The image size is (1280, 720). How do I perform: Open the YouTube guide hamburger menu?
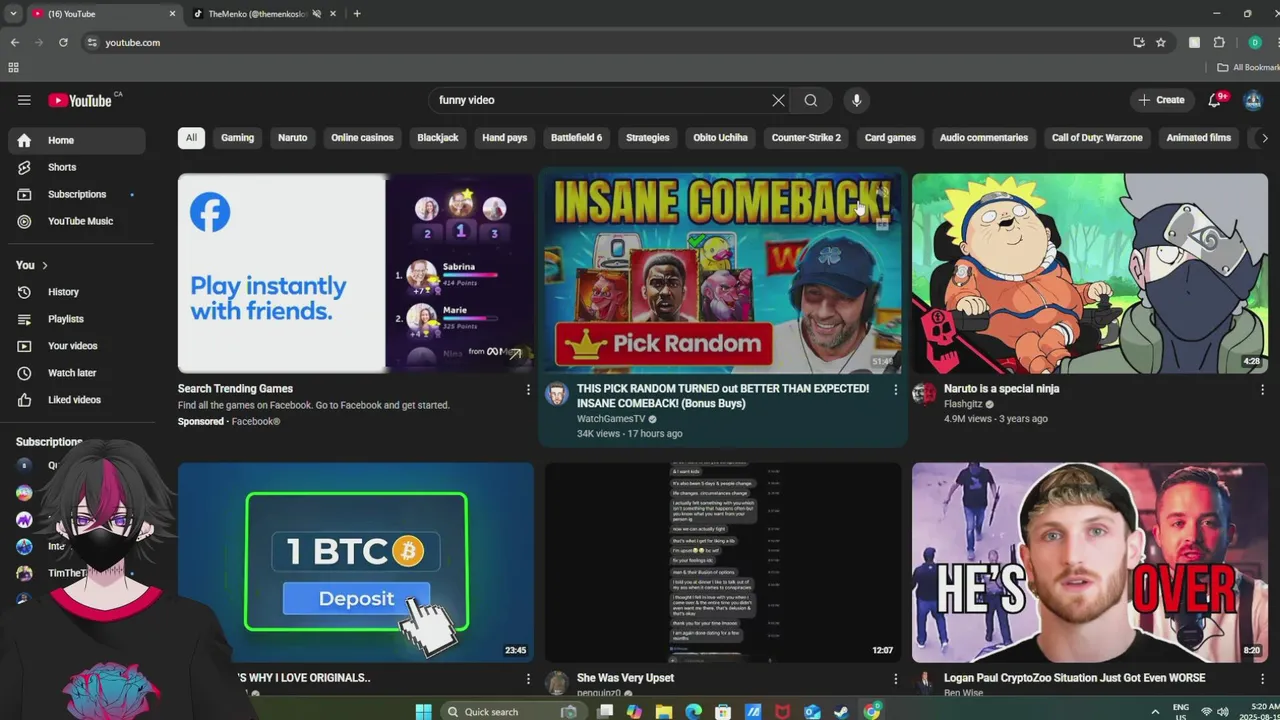pos(24,100)
